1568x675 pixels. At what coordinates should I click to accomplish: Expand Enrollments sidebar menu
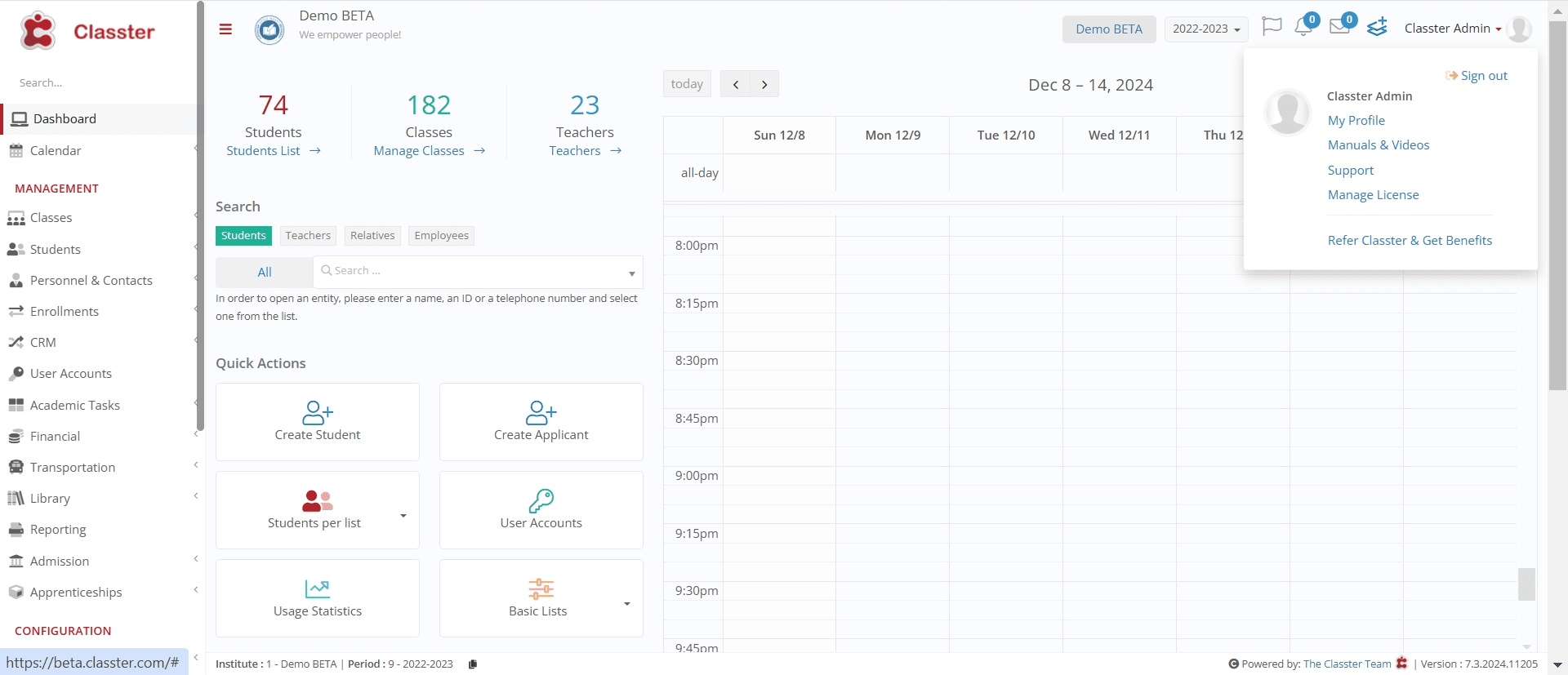pos(98,312)
